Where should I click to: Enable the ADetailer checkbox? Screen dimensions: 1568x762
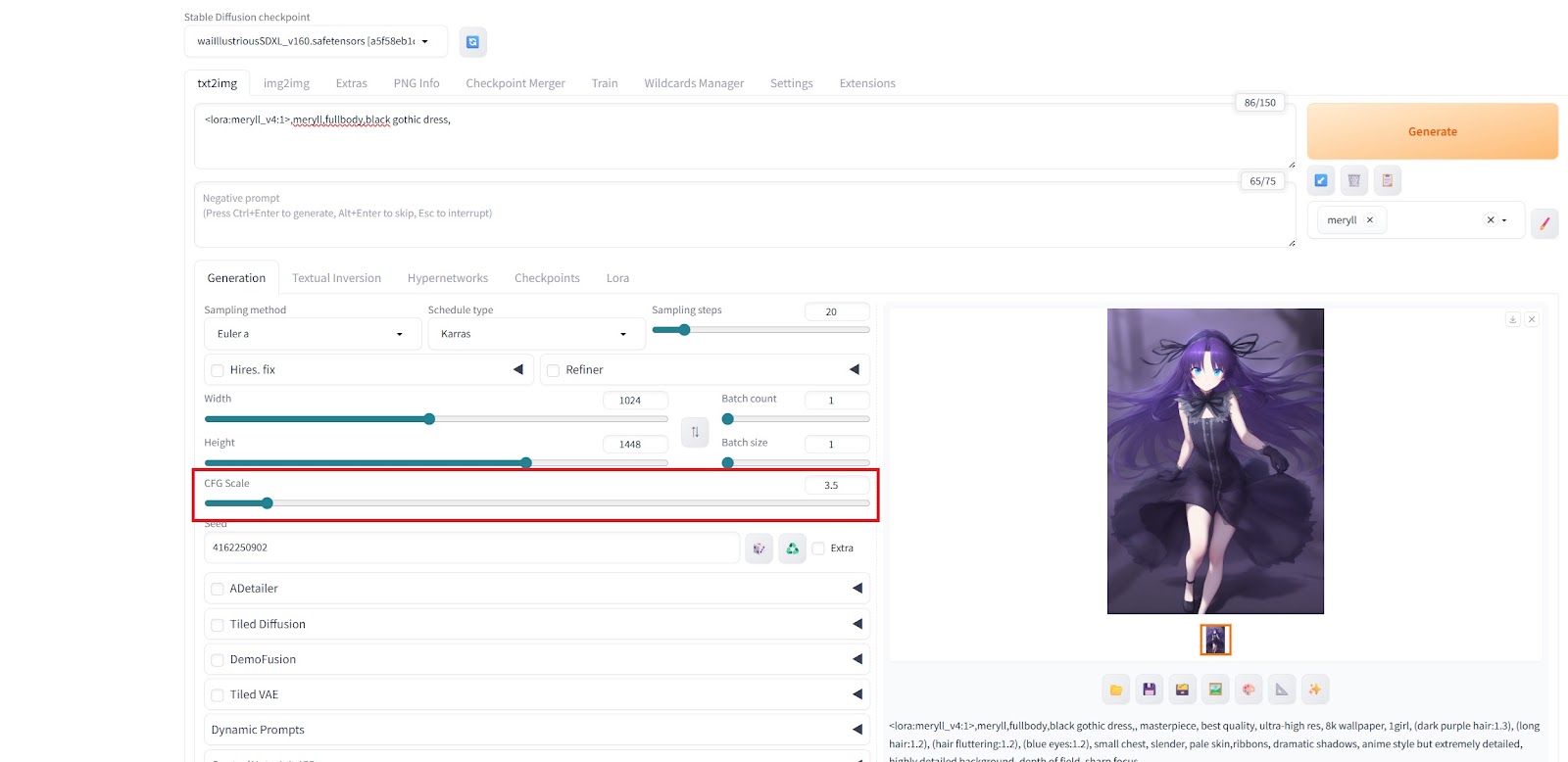(218, 589)
